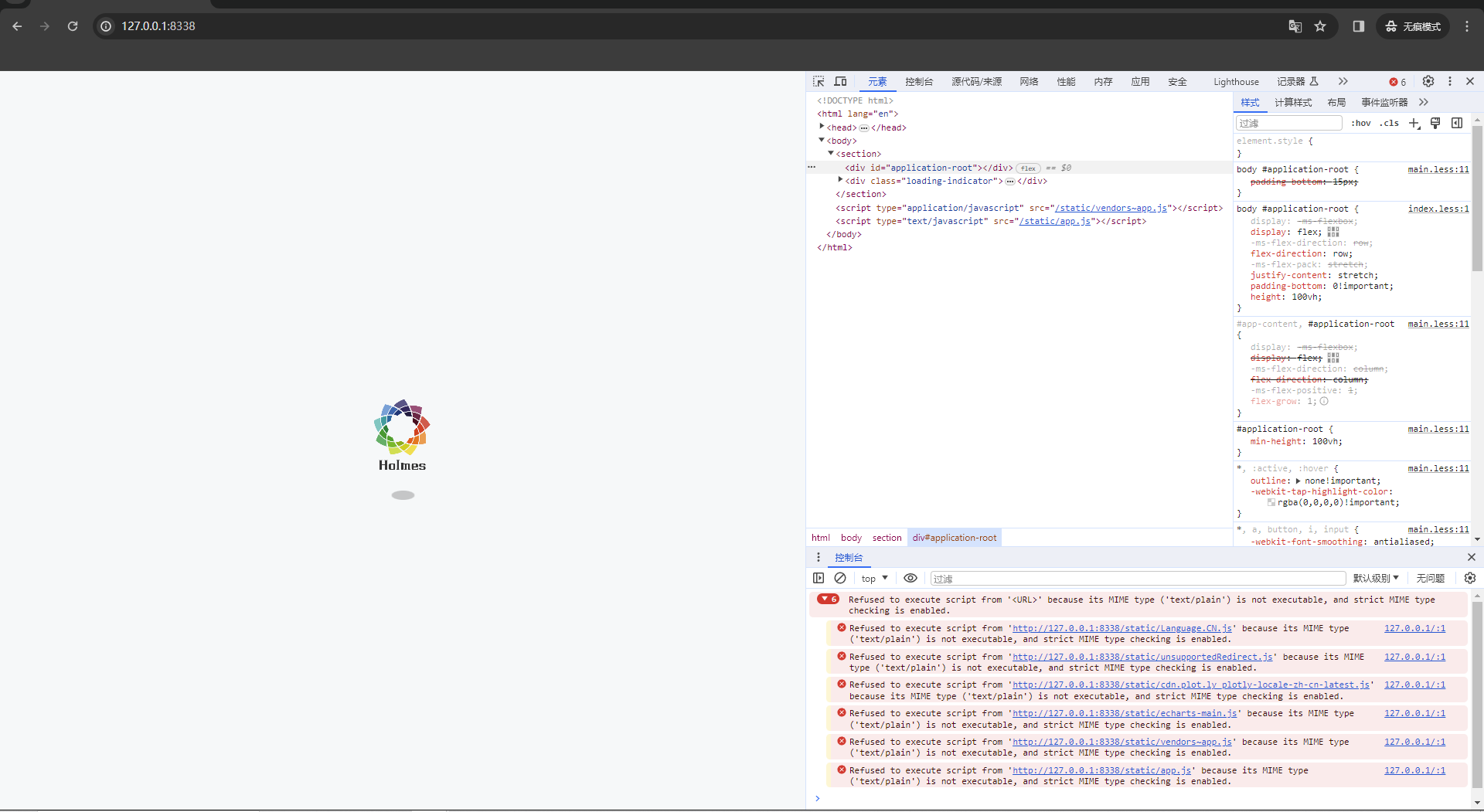Expand the head element node
Image resolution: width=1484 pixels, height=812 pixels.
coord(822,127)
